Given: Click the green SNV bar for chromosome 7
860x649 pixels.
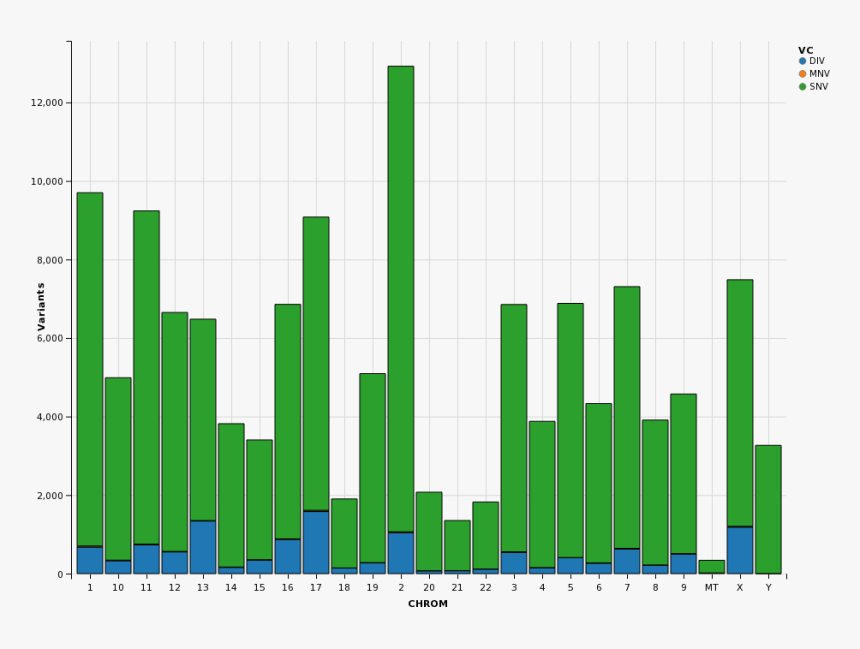Looking at the screenshot, I should coord(627,417).
